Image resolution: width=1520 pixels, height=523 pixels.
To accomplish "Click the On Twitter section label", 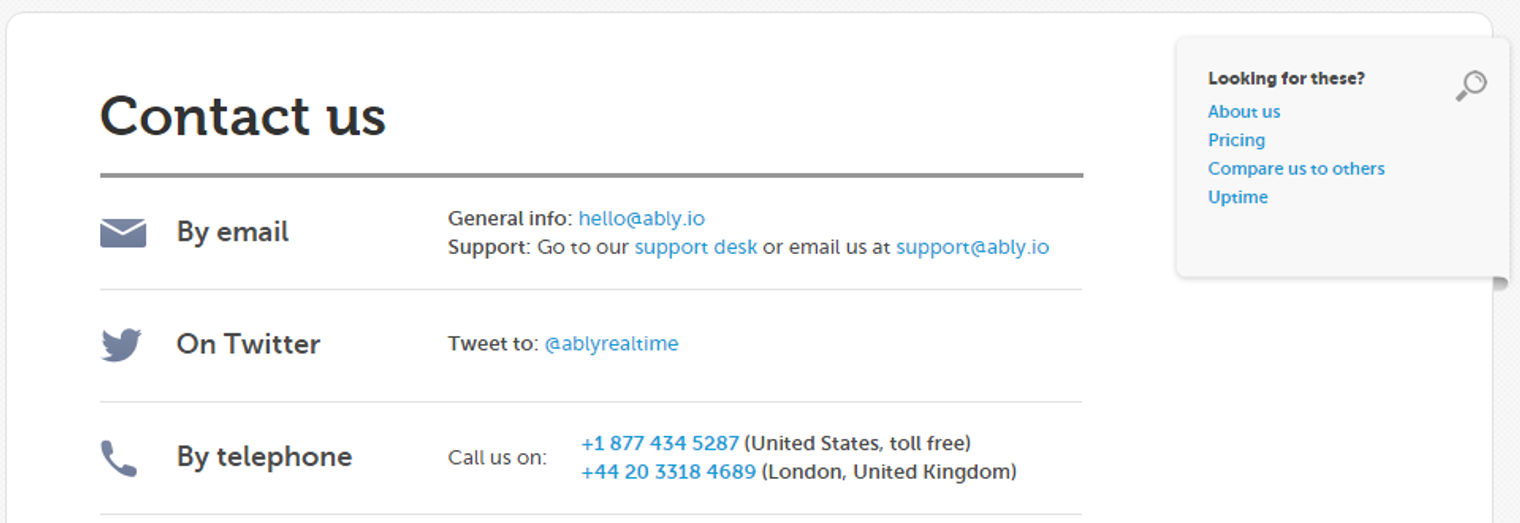I will point(248,344).
